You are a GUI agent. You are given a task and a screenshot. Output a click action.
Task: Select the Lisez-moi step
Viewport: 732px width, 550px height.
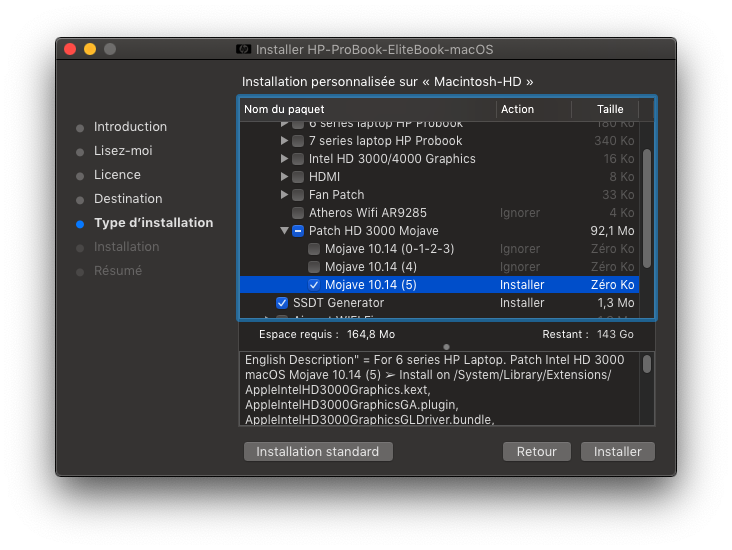coord(123,151)
